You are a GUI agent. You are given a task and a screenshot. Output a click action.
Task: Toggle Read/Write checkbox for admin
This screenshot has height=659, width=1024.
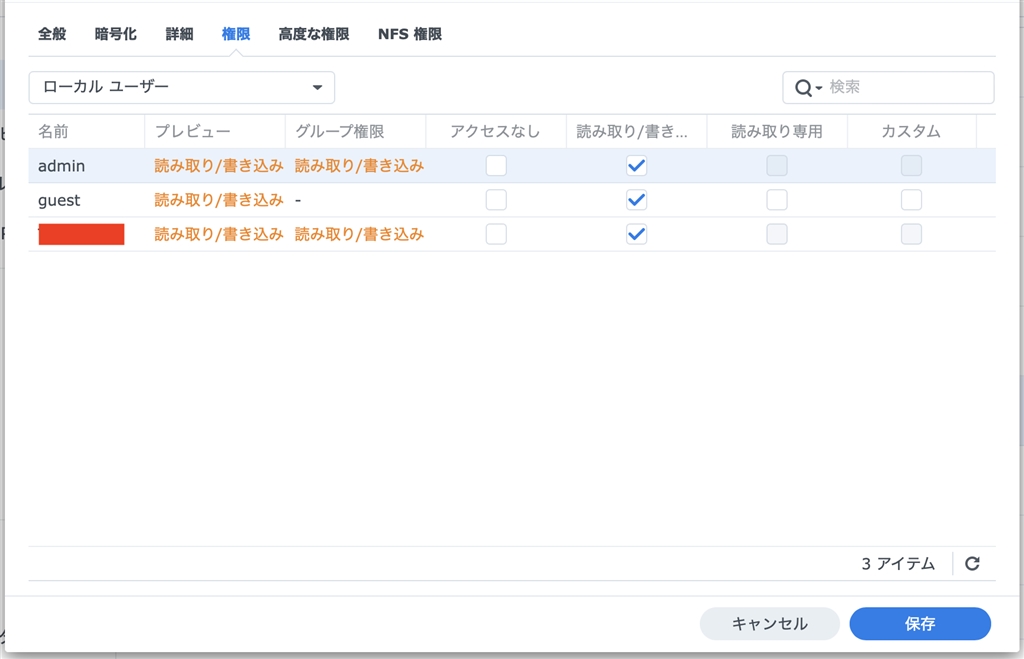(636, 166)
